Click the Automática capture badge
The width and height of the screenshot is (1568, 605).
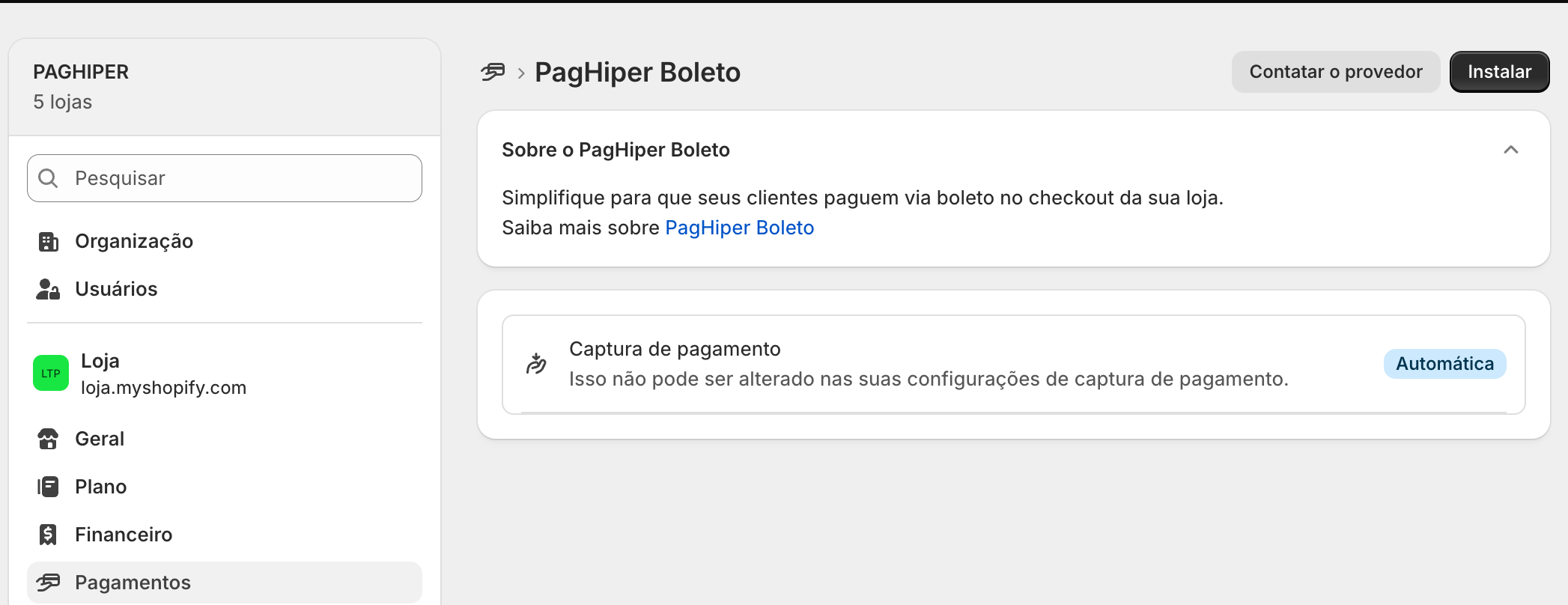pos(1444,364)
